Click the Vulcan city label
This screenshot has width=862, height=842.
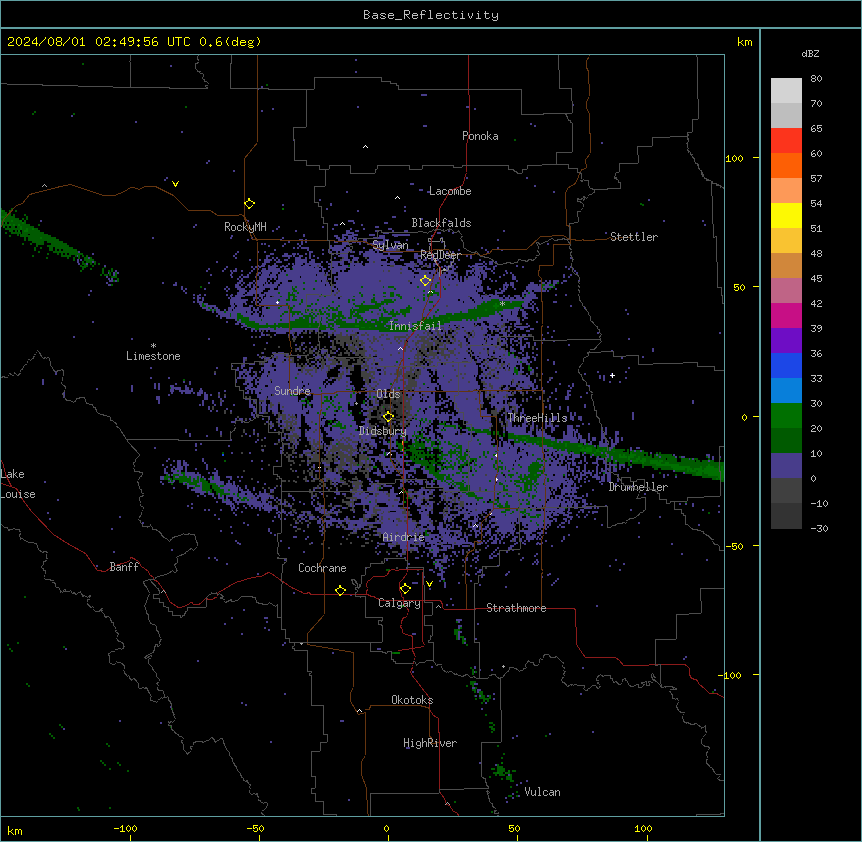click(x=543, y=792)
